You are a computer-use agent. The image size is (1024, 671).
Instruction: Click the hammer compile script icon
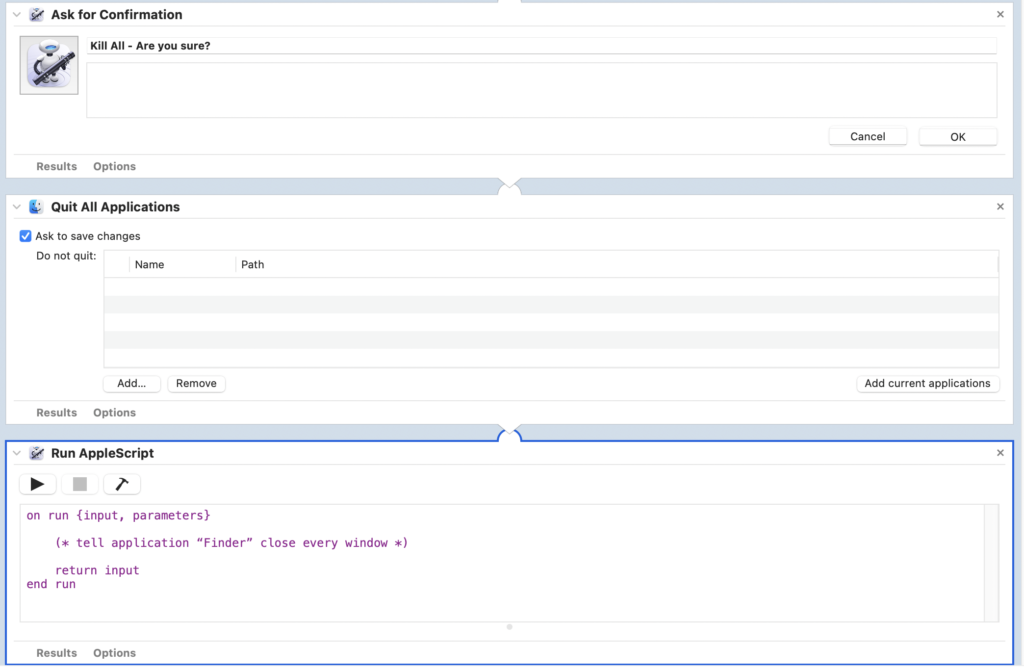pyautogui.click(x=122, y=484)
